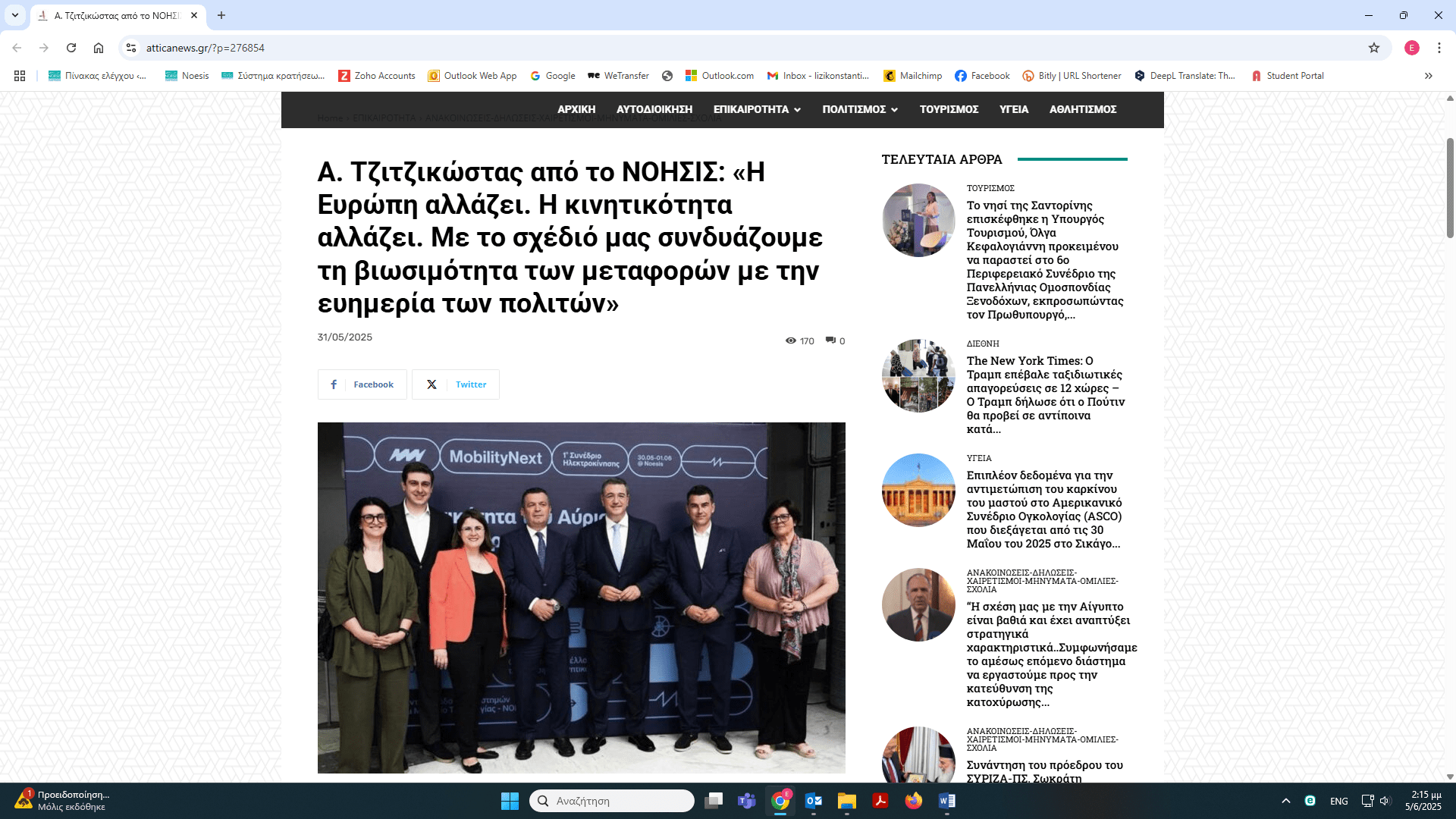
Task: Share article via the Facebook button
Action: 362,384
